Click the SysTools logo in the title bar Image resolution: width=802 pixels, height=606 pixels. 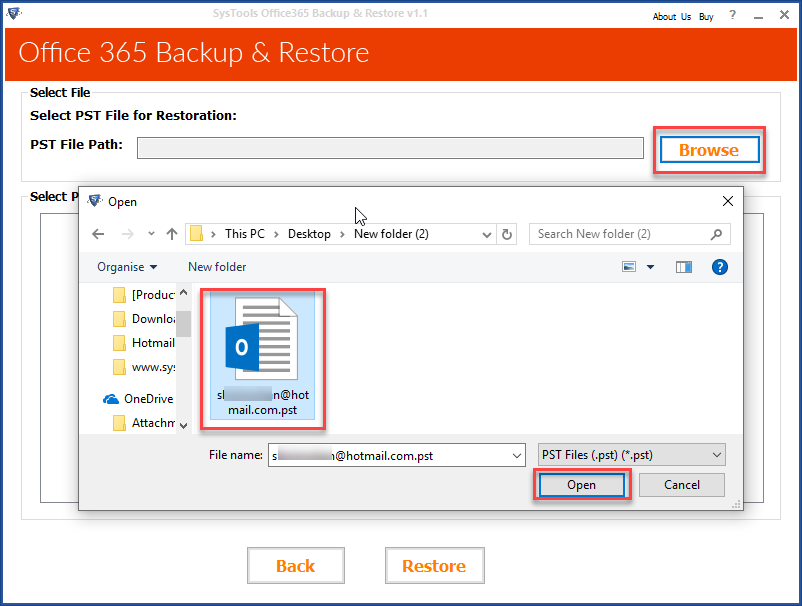coord(14,14)
